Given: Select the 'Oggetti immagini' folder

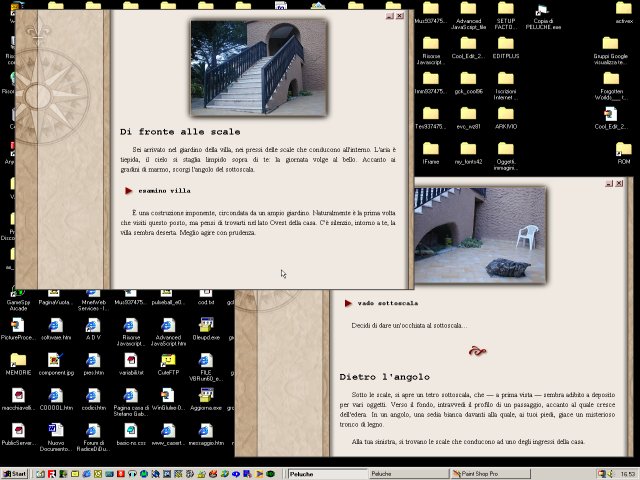Looking at the screenshot, I should [x=505, y=156].
